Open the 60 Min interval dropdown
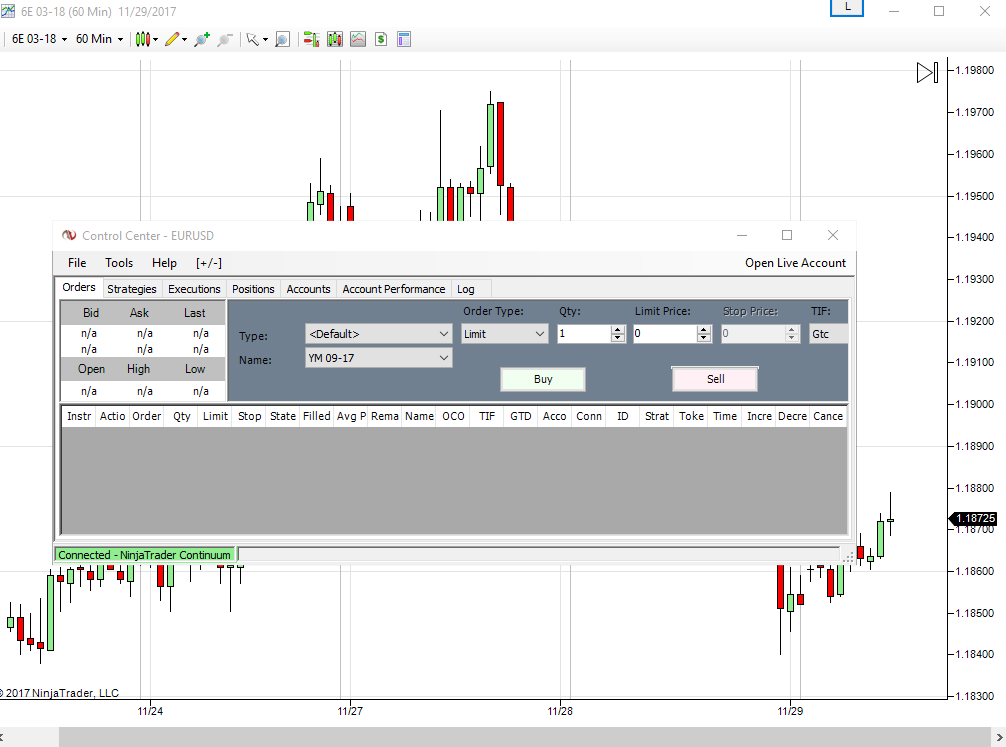The height and width of the screenshot is (747, 1006). tap(99, 39)
